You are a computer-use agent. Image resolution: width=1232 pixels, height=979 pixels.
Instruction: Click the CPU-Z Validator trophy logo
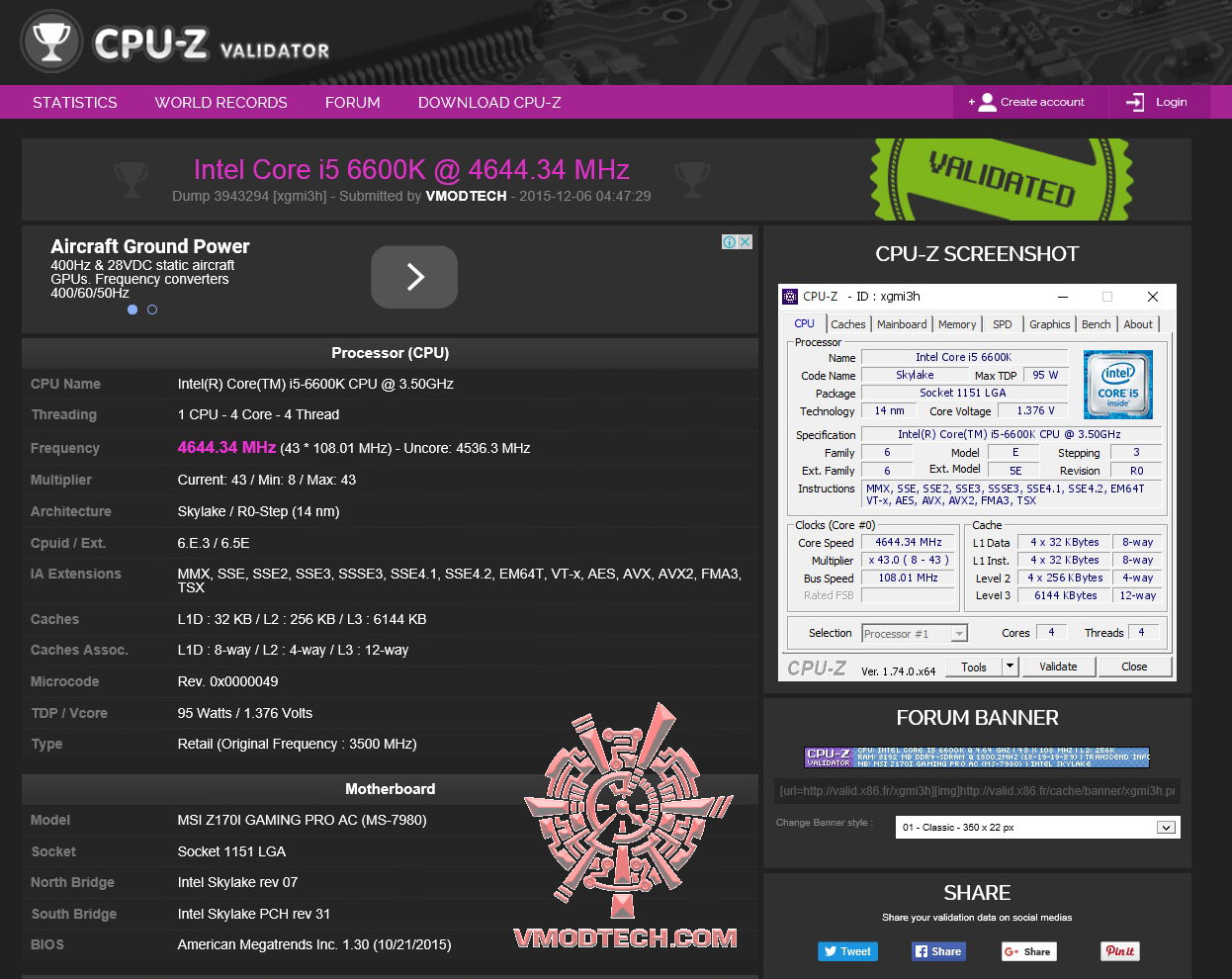(51, 42)
